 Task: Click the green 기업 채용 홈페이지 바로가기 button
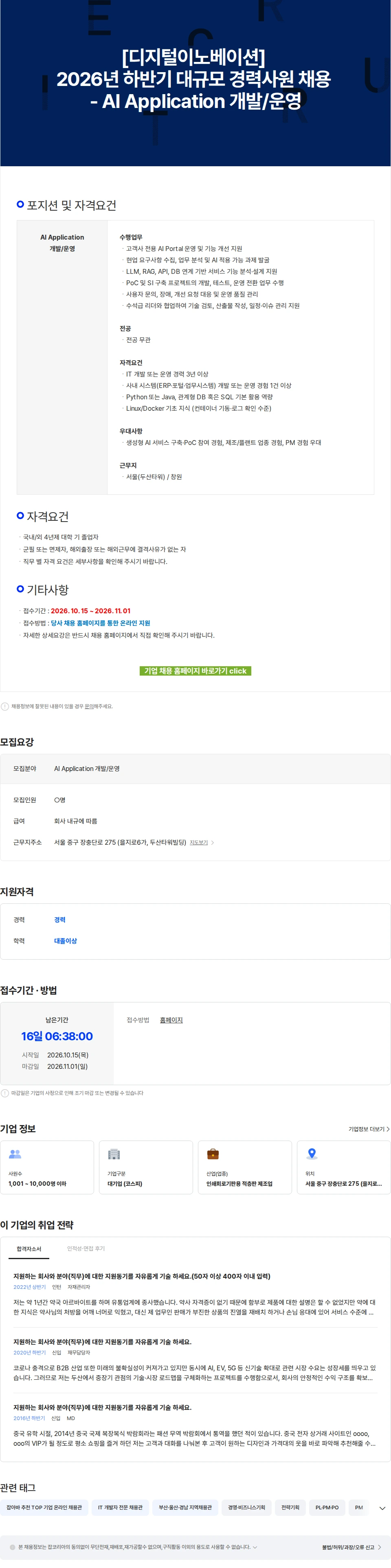pos(195,670)
